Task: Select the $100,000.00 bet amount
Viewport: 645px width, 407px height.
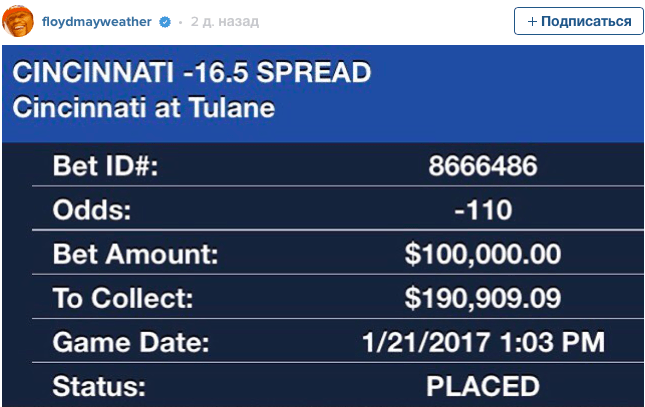Action: 483,254
